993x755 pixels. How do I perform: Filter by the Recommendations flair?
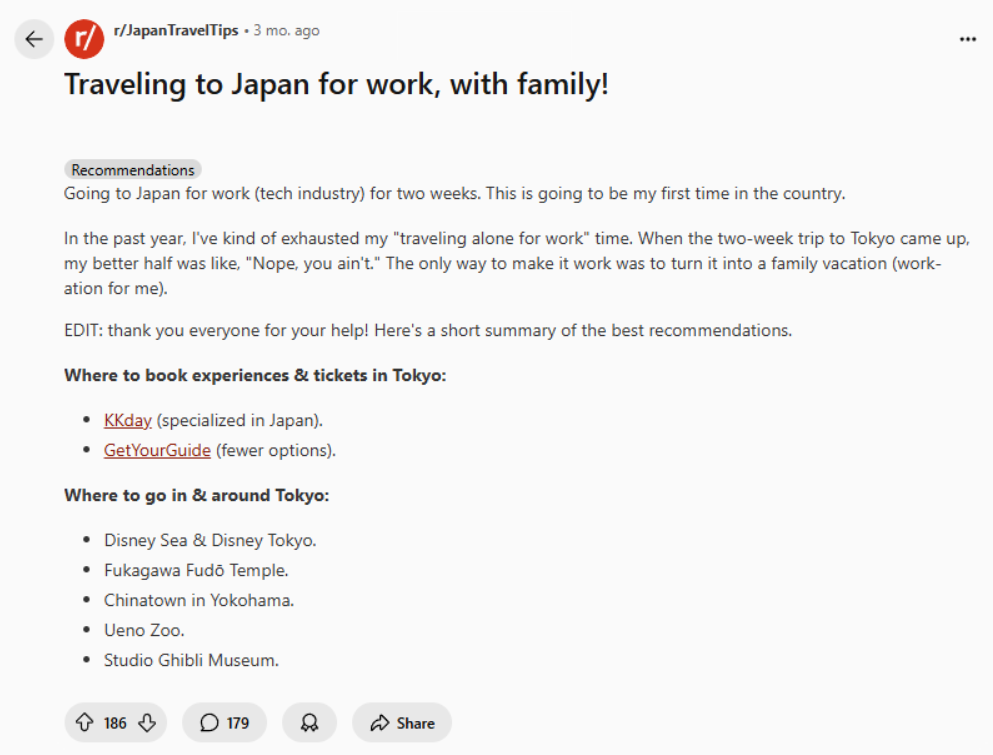pyautogui.click(x=133, y=170)
